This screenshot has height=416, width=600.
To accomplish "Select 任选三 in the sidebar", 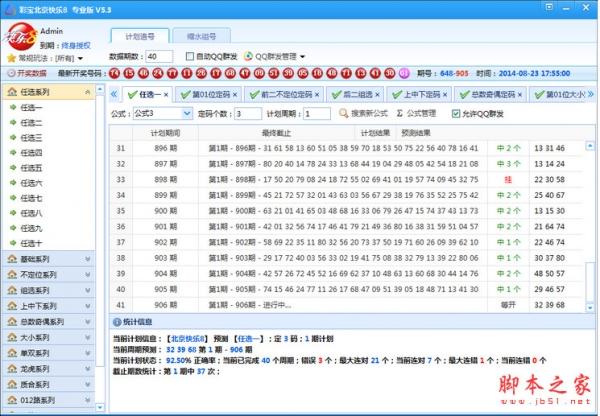I will [x=31, y=138].
